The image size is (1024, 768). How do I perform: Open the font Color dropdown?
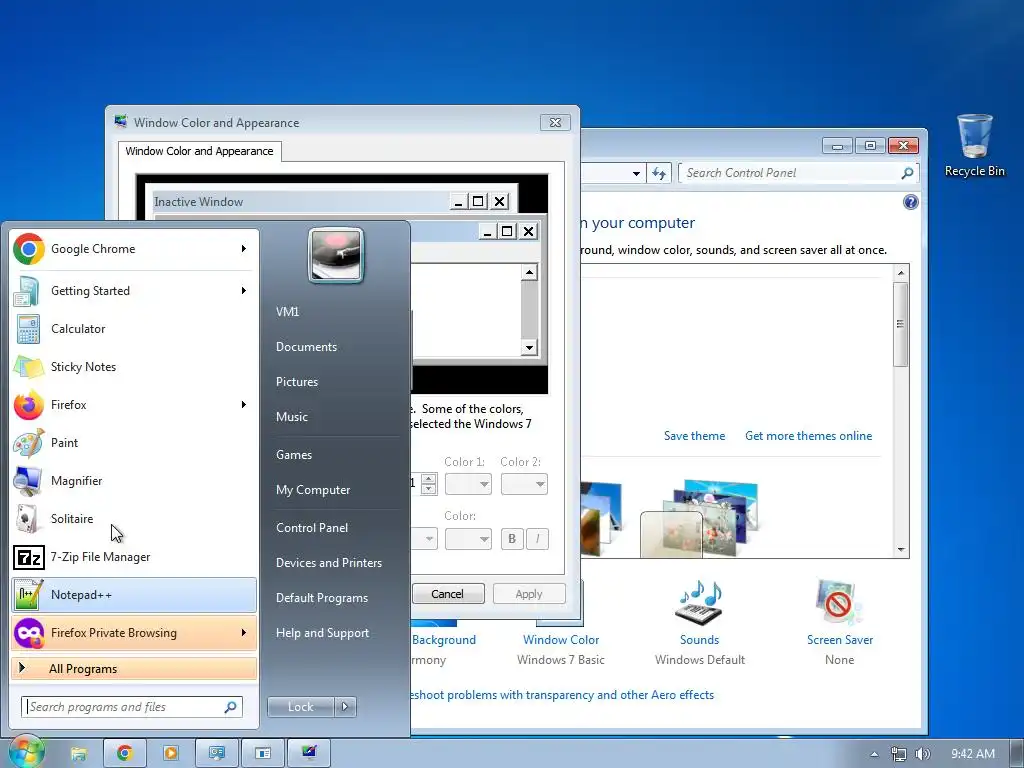coord(468,539)
